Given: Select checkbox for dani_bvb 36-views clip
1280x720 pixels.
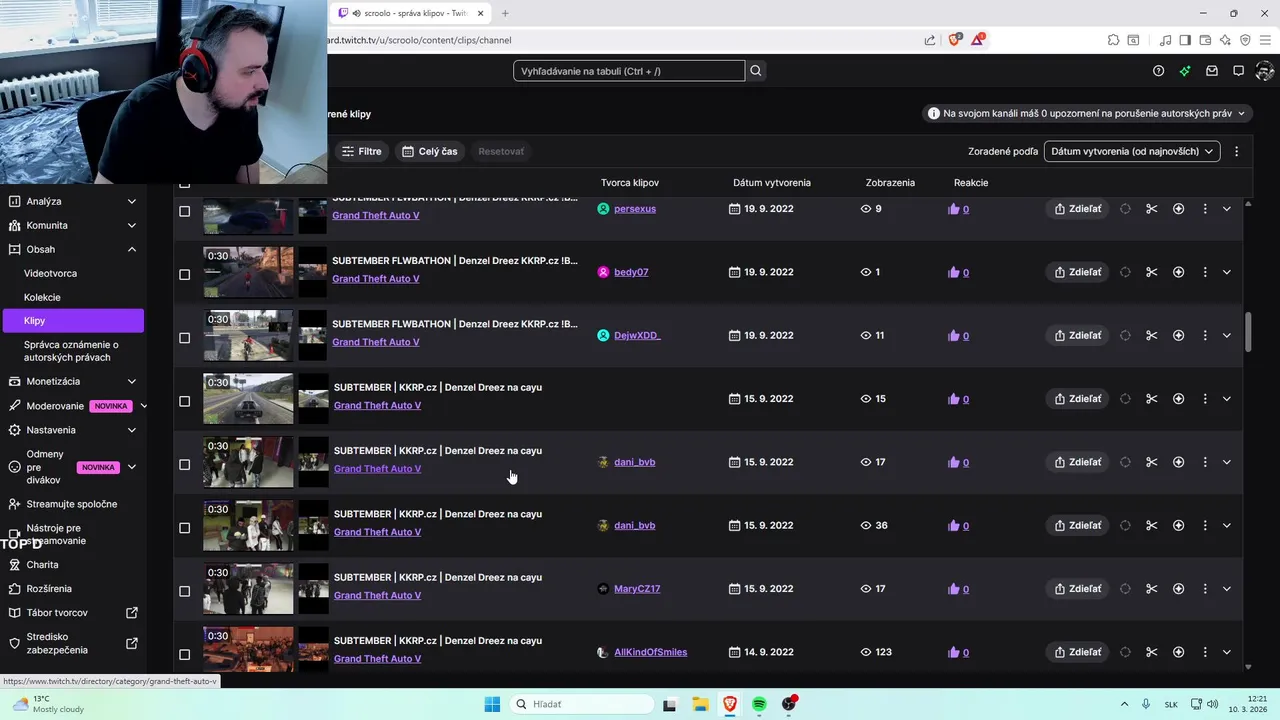Looking at the screenshot, I should click(184, 528).
